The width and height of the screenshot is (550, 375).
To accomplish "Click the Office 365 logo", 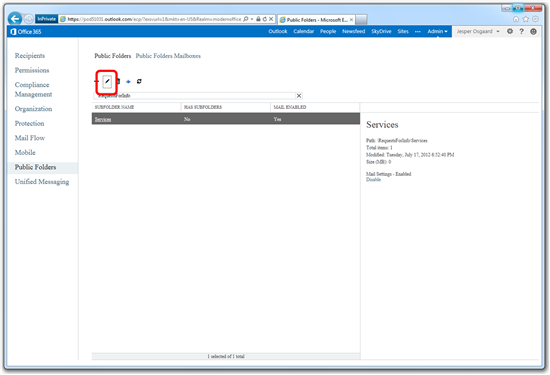I will 26,32.
